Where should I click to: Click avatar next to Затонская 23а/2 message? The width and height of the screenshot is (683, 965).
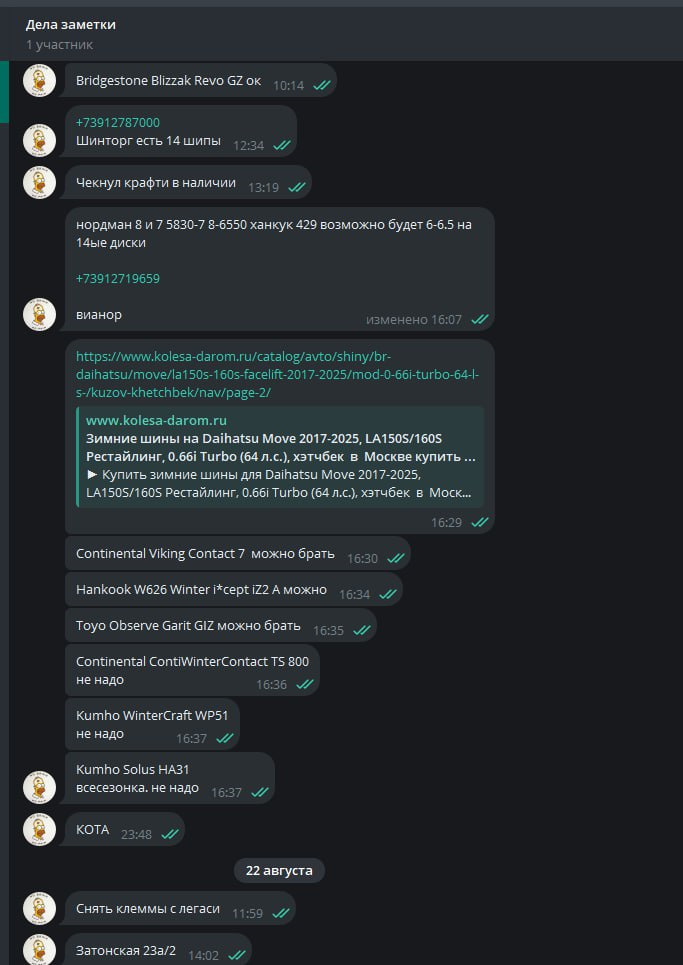[x=39, y=950]
